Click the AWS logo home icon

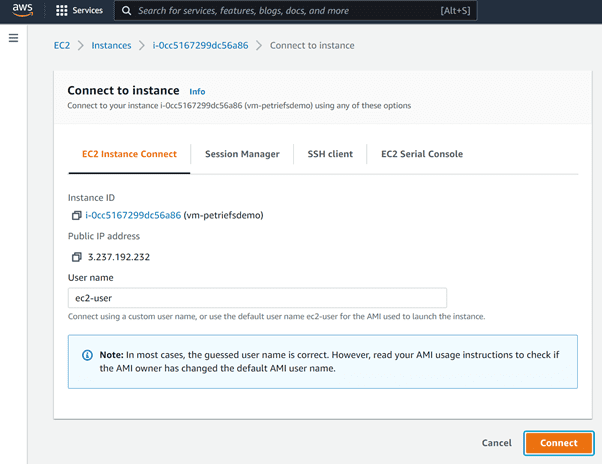pyautogui.click(x=23, y=10)
